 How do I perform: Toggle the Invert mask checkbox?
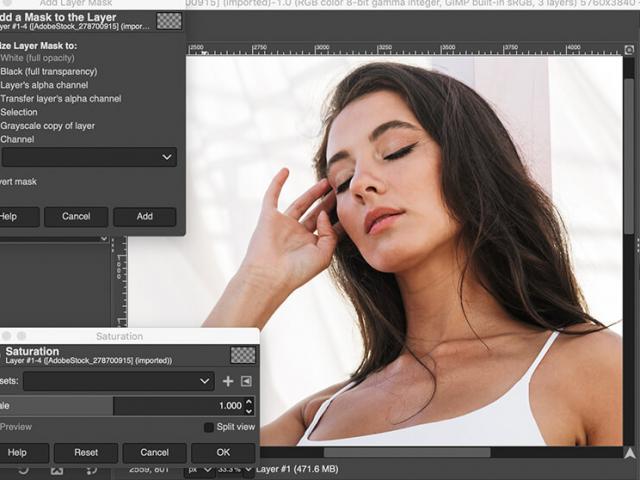click(x=18, y=182)
